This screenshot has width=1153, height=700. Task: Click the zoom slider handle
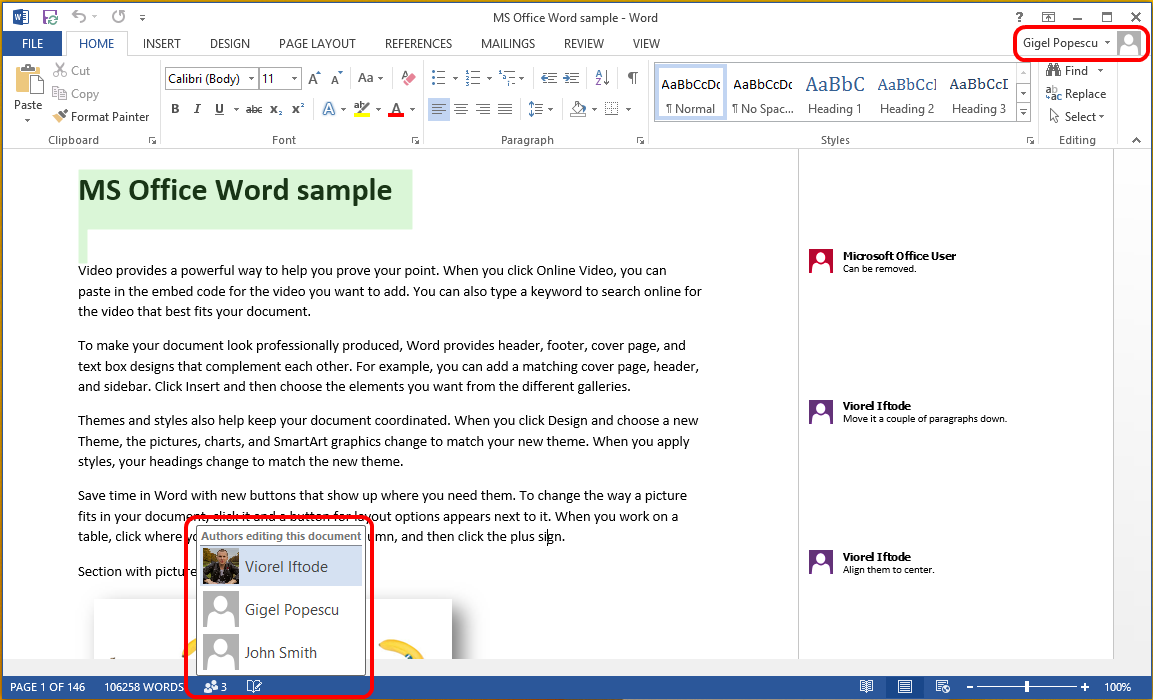point(1027,687)
